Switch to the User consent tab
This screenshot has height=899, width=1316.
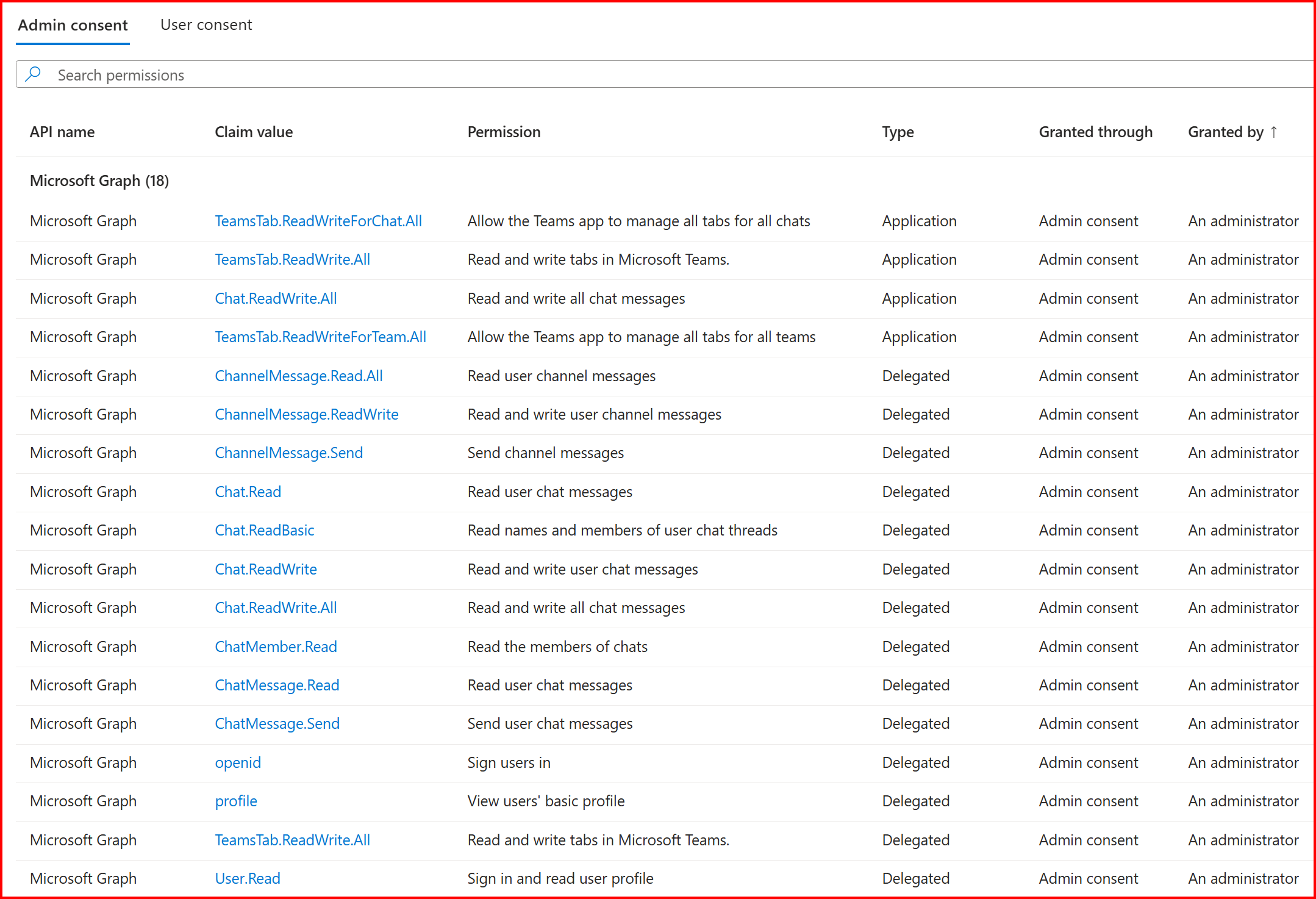coord(206,25)
